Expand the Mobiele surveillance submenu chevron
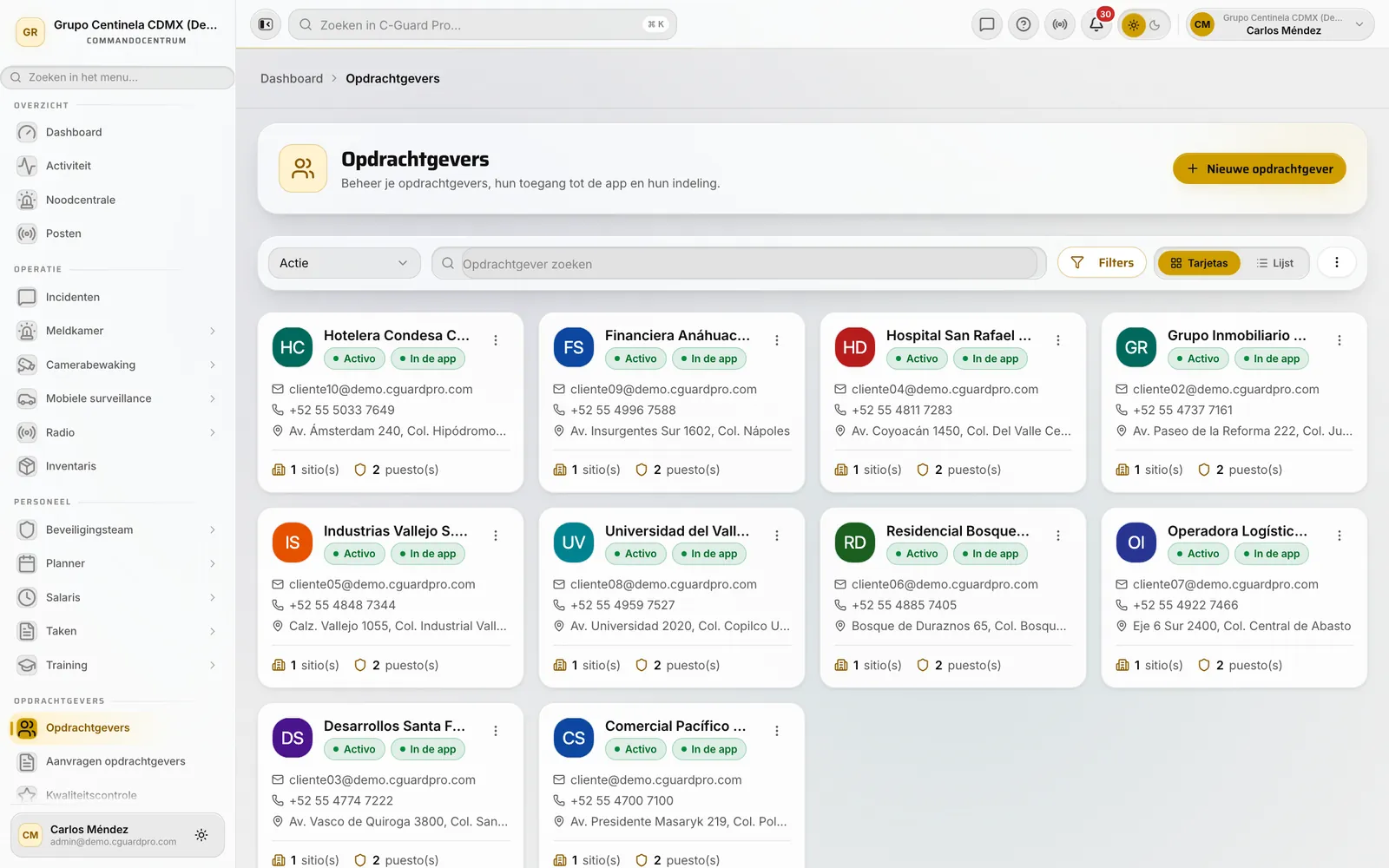1389x868 pixels. pos(212,398)
